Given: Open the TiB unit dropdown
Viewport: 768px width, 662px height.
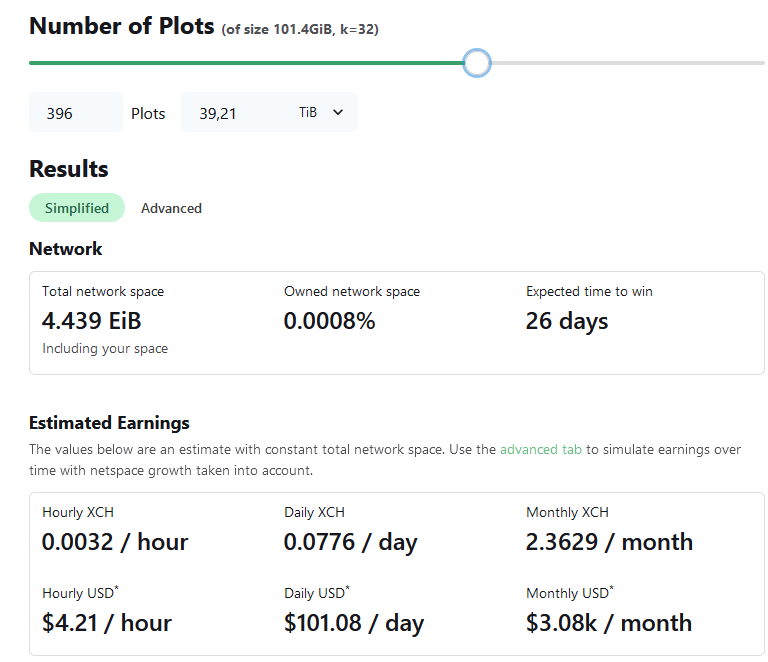Looking at the screenshot, I should (x=322, y=113).
